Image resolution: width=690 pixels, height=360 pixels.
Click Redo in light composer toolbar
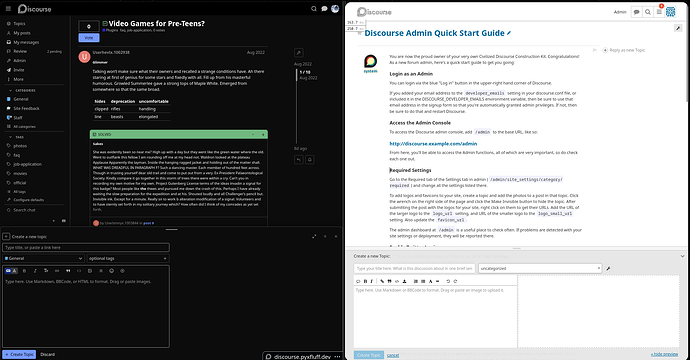(455, 281)
